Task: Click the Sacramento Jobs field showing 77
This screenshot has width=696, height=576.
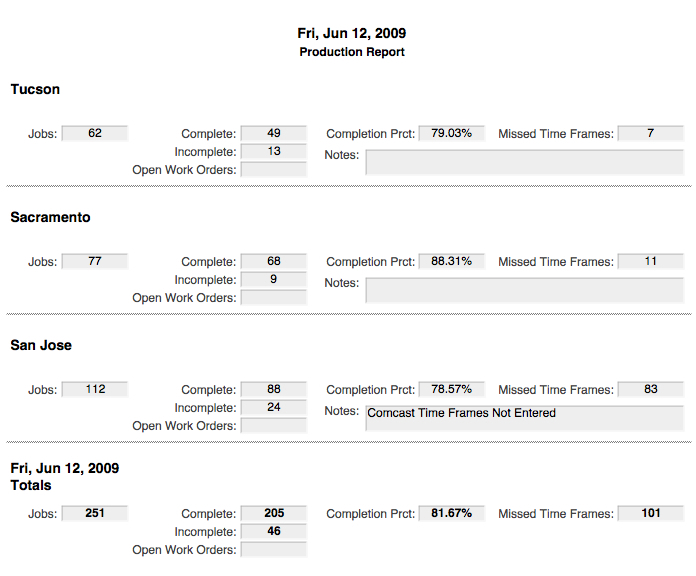Action: pyautogui.click(x=95, y=261)
